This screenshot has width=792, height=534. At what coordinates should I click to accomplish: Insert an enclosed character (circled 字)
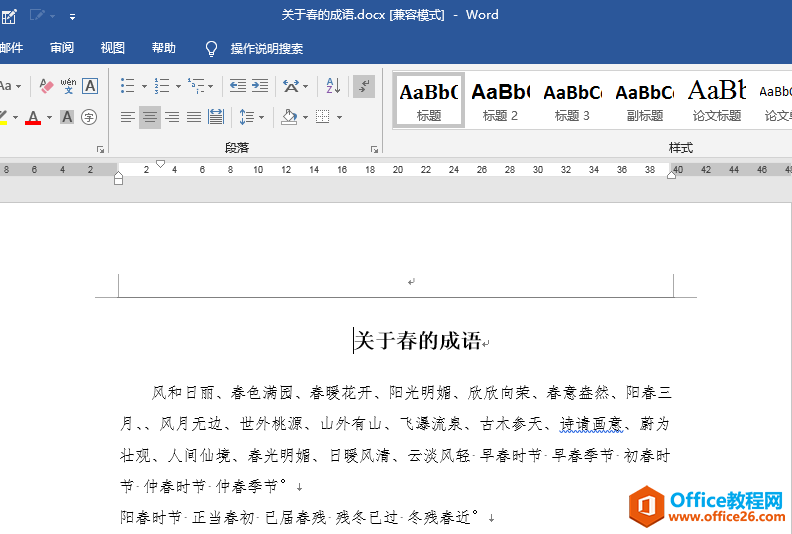pyautogui.click(x=89, y=117)
